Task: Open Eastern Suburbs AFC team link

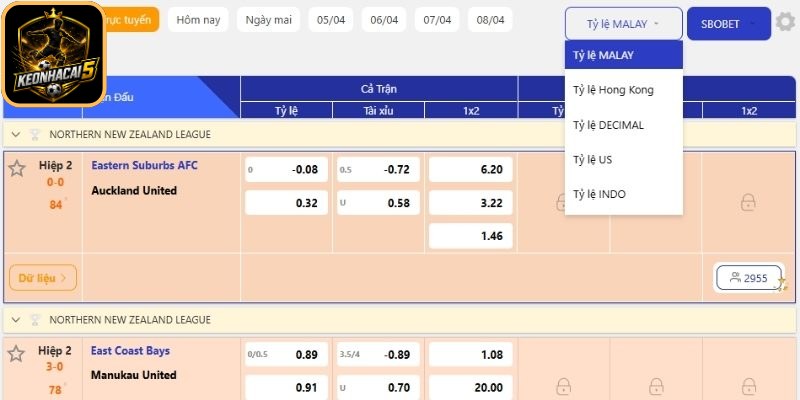Action: pos(144,165)
